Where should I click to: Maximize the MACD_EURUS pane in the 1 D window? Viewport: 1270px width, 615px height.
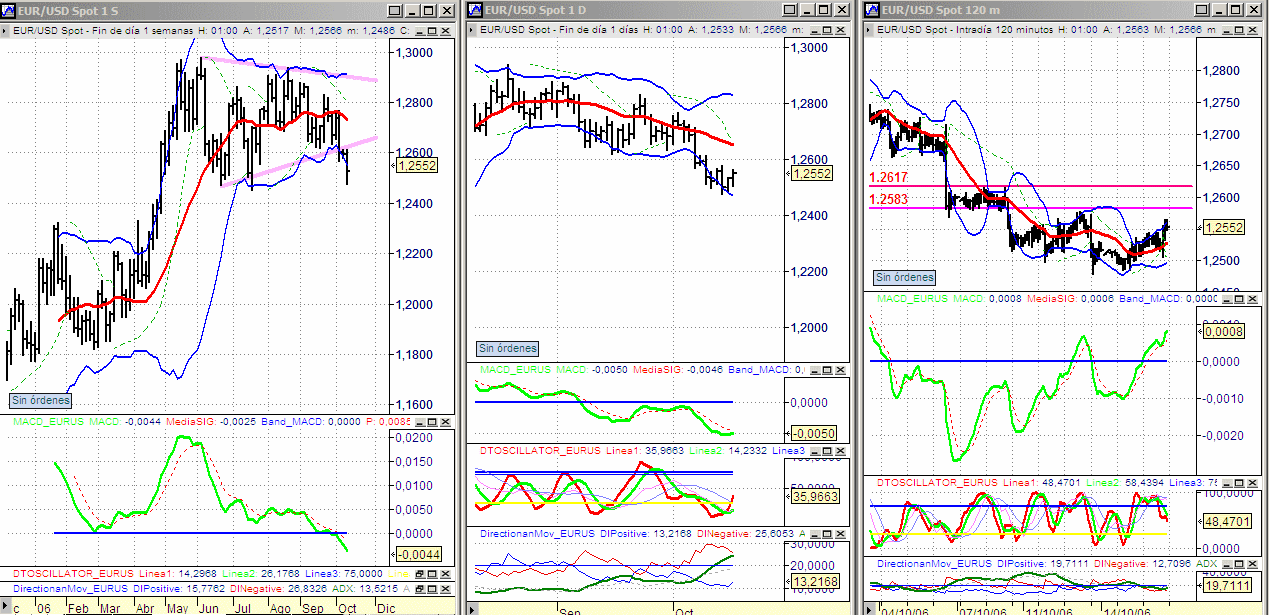pos(827,370)
